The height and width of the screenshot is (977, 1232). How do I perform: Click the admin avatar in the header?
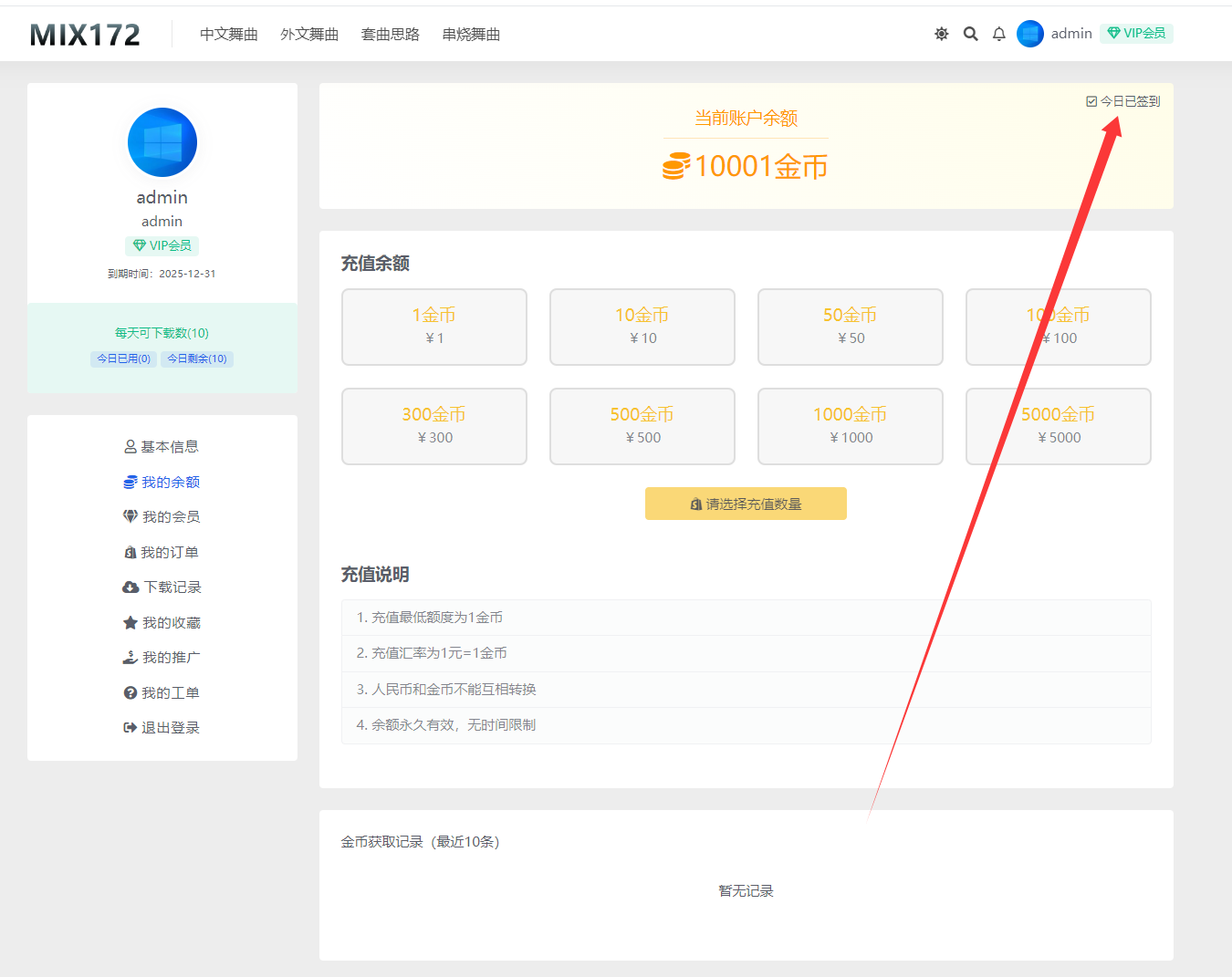point(1030,34)
